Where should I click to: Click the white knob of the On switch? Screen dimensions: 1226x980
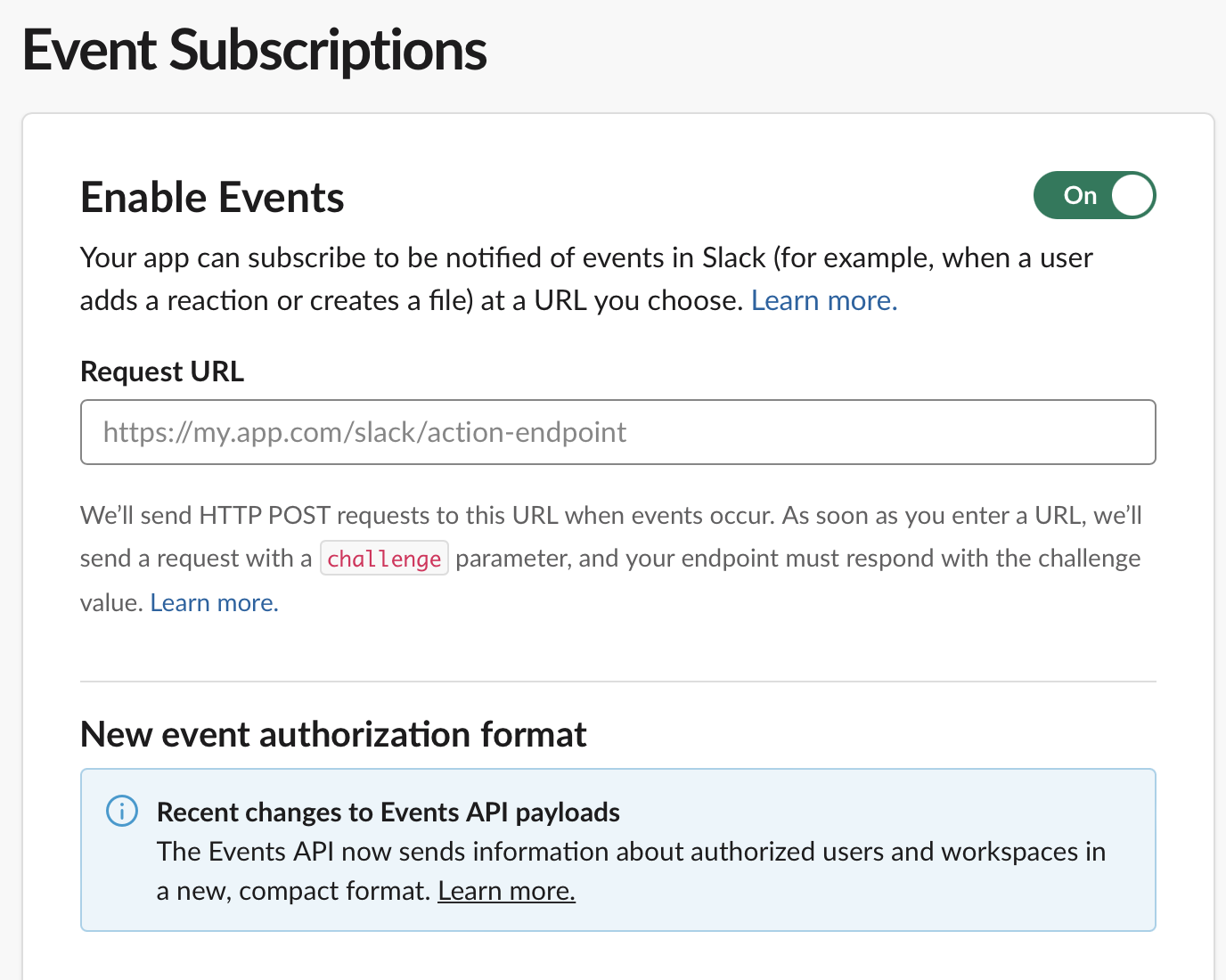1132,195
